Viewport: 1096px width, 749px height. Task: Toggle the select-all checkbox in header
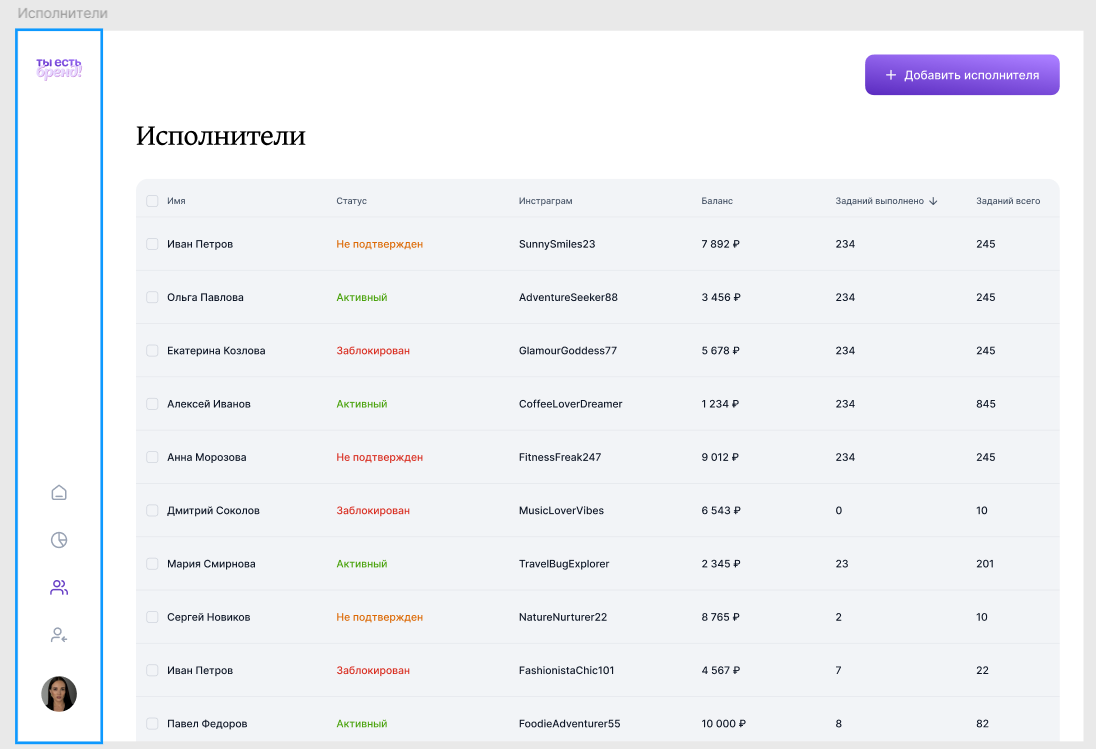(x=152, y=201)
